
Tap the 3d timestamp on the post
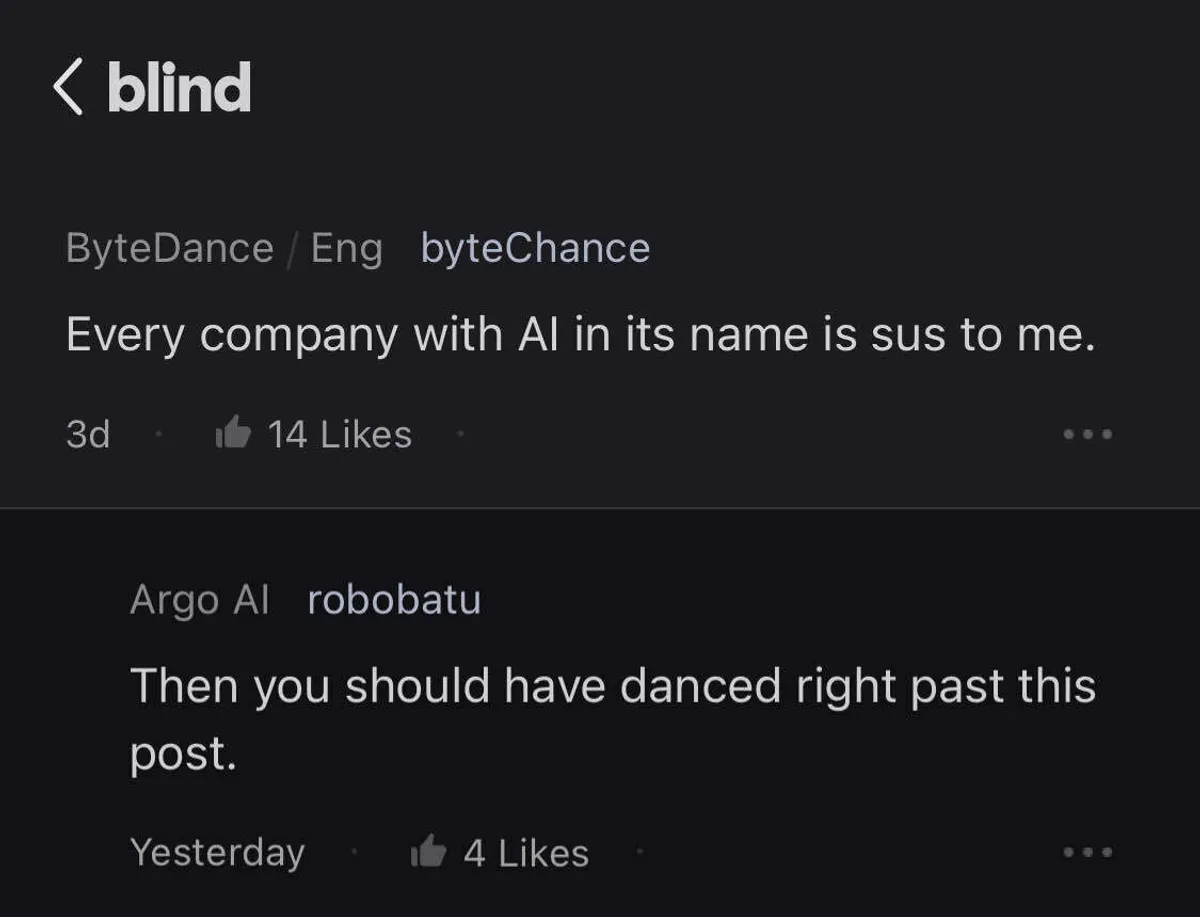click(x=88, y=435)
